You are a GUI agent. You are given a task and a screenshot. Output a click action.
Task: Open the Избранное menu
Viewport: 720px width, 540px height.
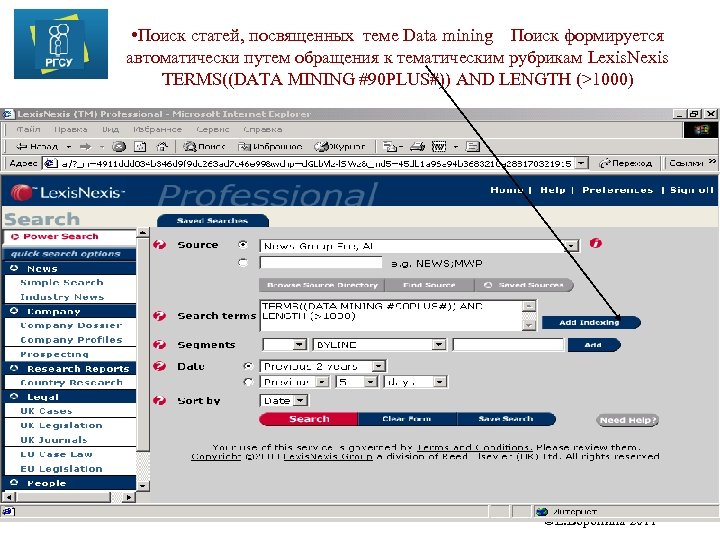(158, 129)
